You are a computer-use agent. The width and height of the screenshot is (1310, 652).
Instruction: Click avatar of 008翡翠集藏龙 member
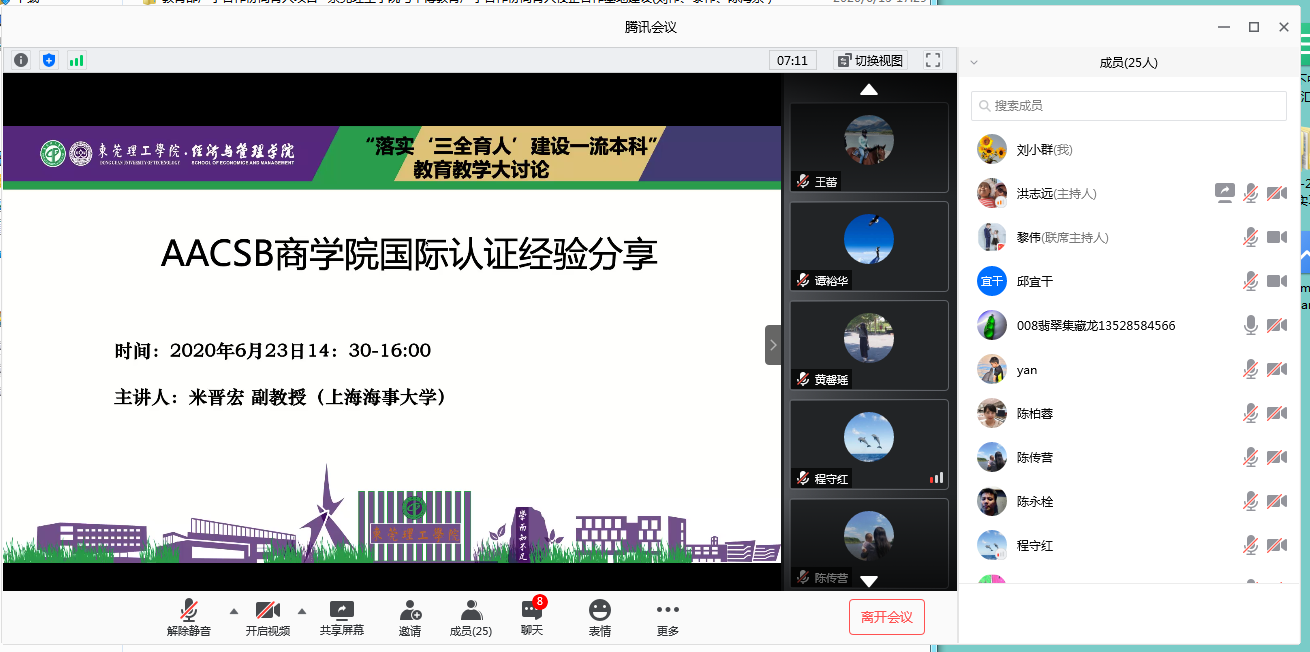992,325
